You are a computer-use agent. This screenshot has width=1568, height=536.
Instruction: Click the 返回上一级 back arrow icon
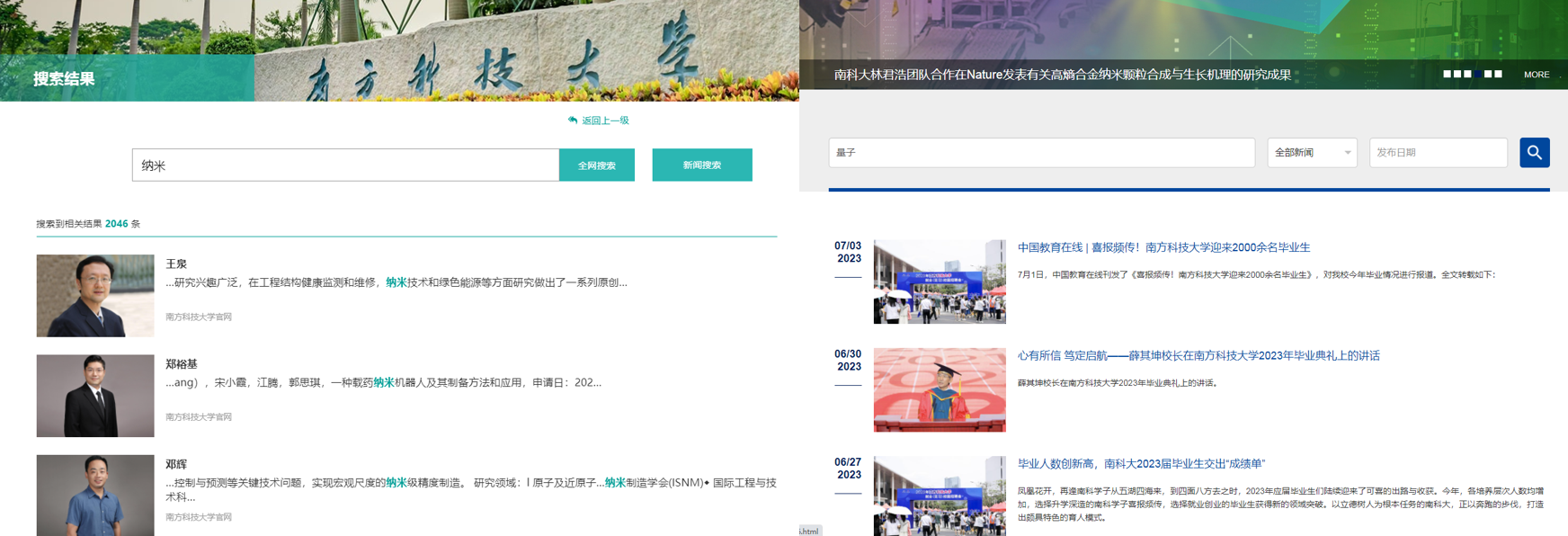point(573,120)
